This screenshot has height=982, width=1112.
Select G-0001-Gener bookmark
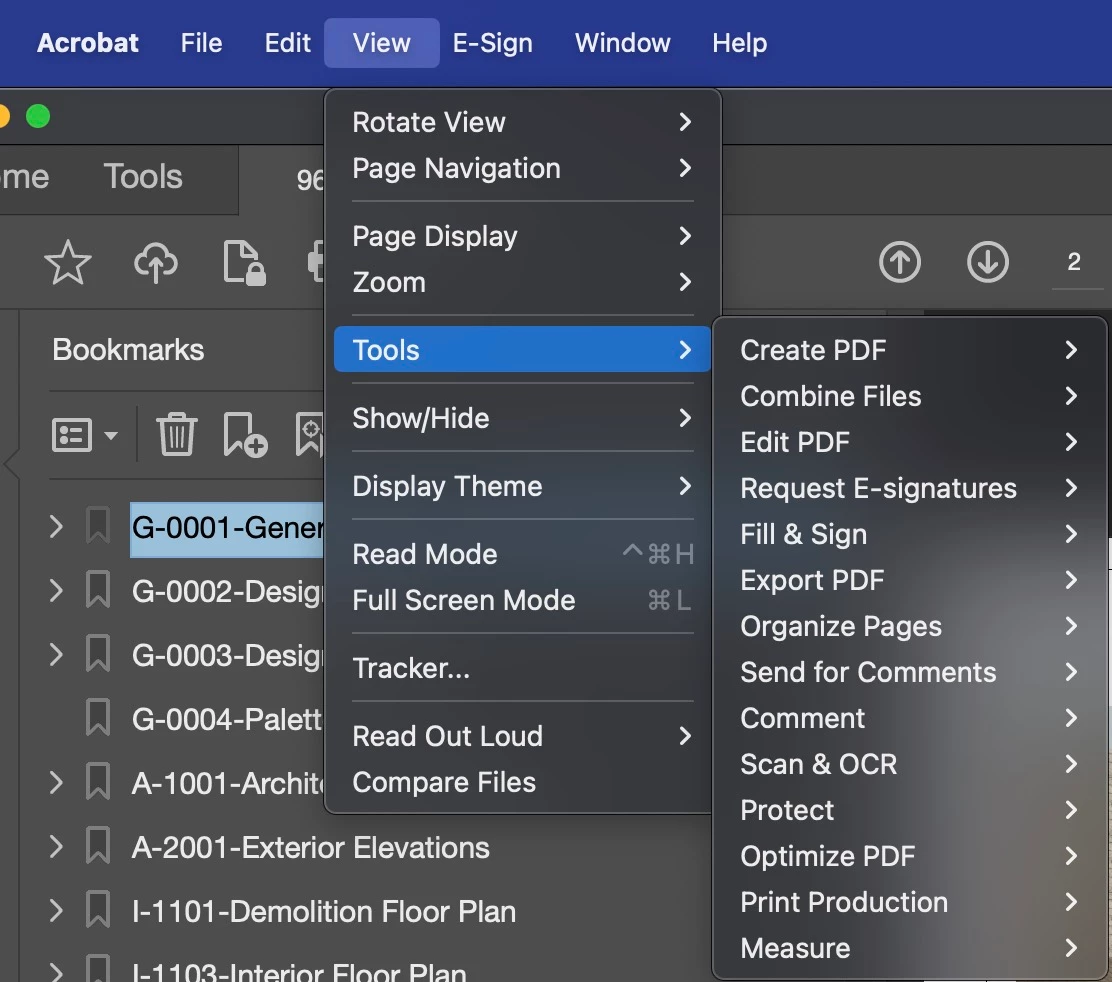(x=228, y=528)
